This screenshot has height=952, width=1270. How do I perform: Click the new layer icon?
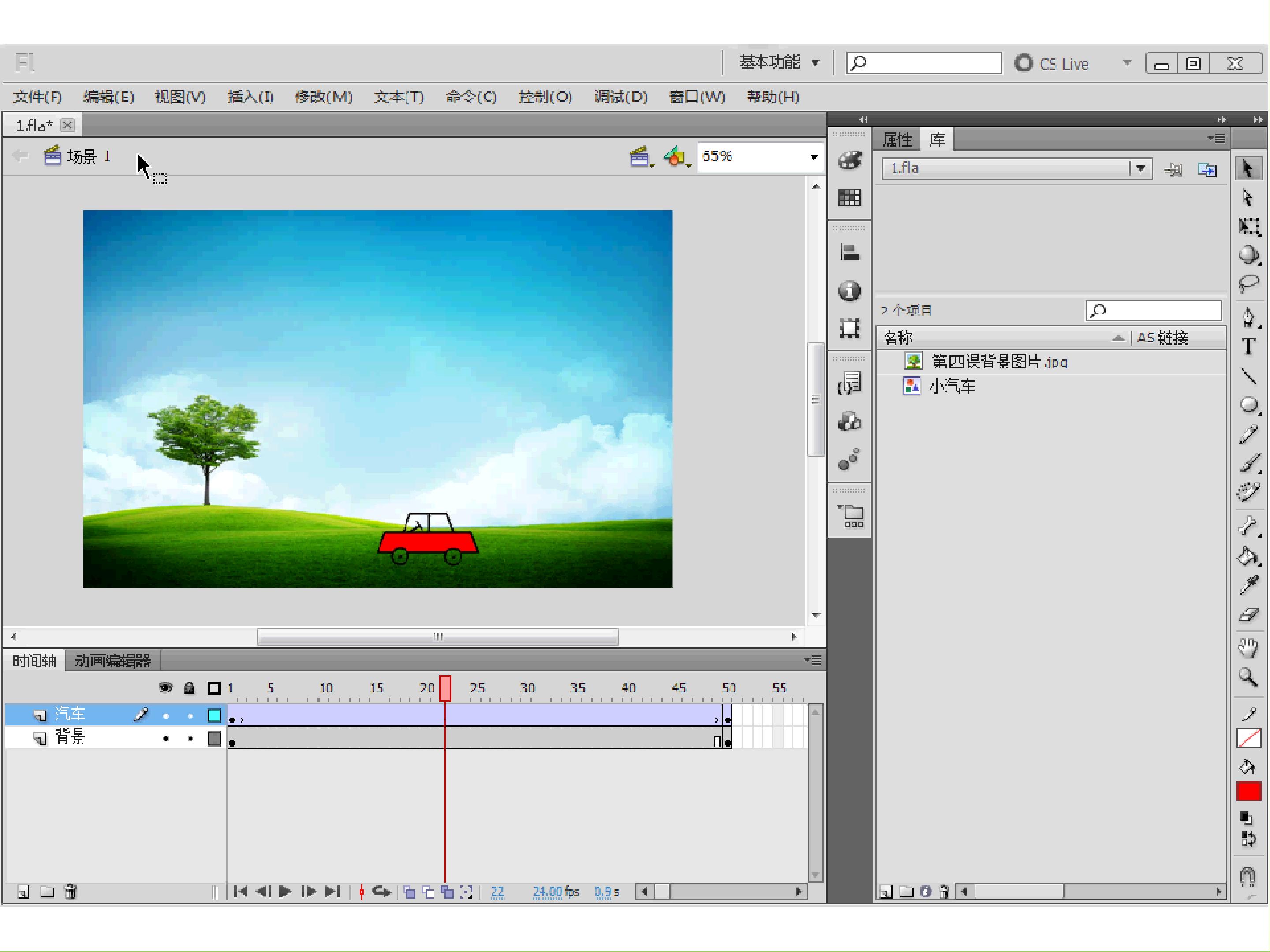(x=23, y=892)
